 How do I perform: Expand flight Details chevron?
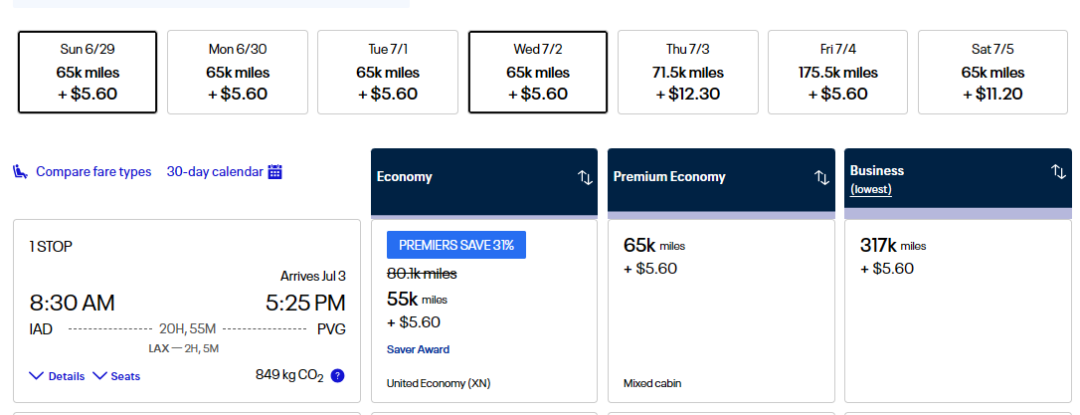tap(37, 376)
